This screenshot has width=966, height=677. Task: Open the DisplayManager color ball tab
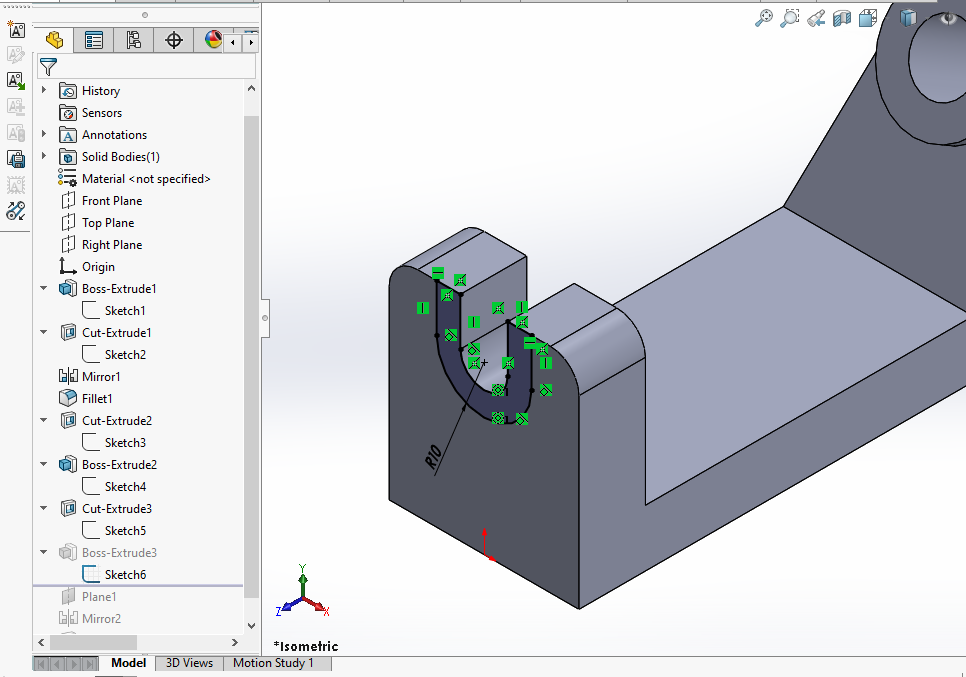click(213, 40)
